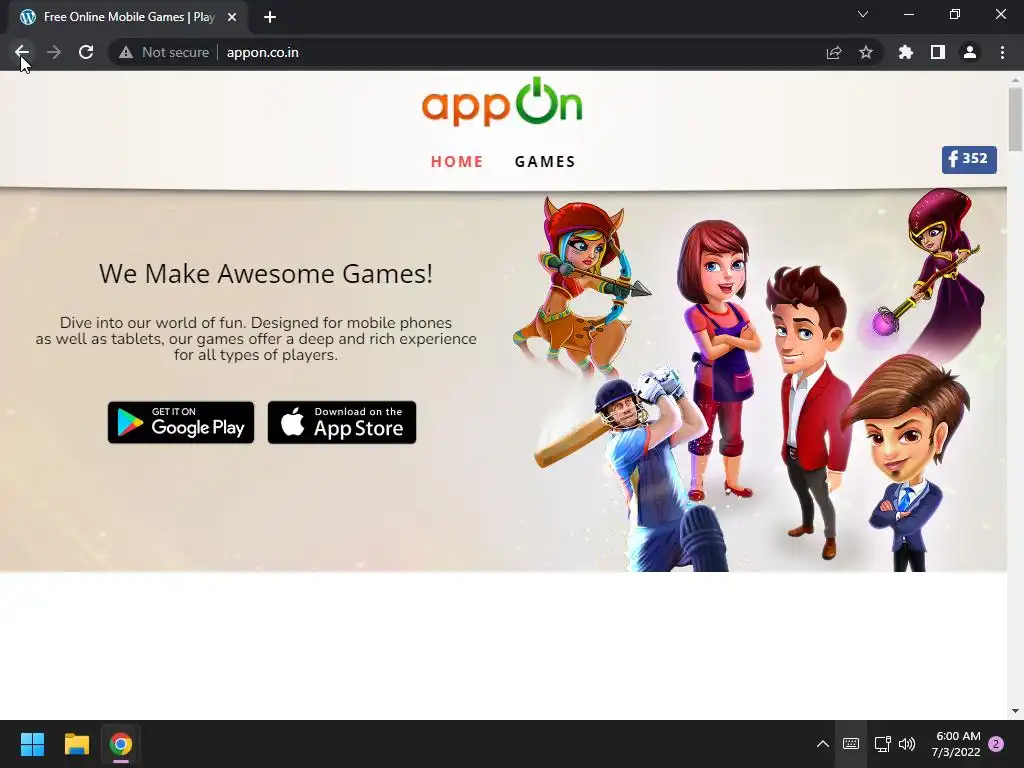The image size is (1024, 768).
Task: Open File Explorer from the taskbar
Action: [x=76, y=744]
